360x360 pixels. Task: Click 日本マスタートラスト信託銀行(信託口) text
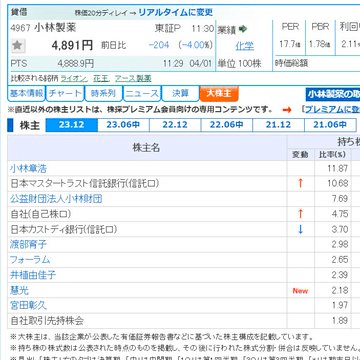click(85, 183)
